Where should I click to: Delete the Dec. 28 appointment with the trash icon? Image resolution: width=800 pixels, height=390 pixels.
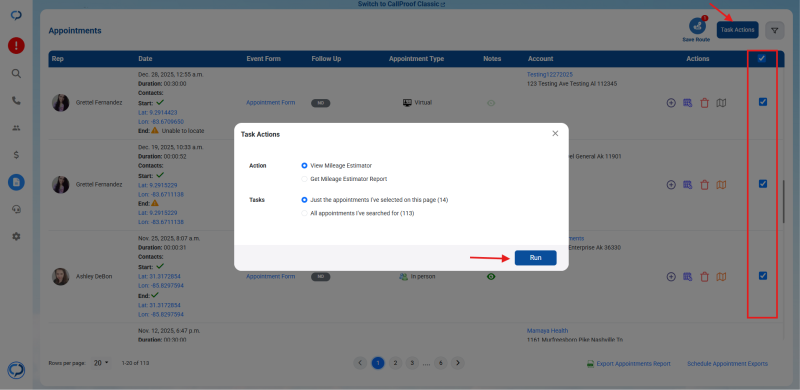(705, 103)
